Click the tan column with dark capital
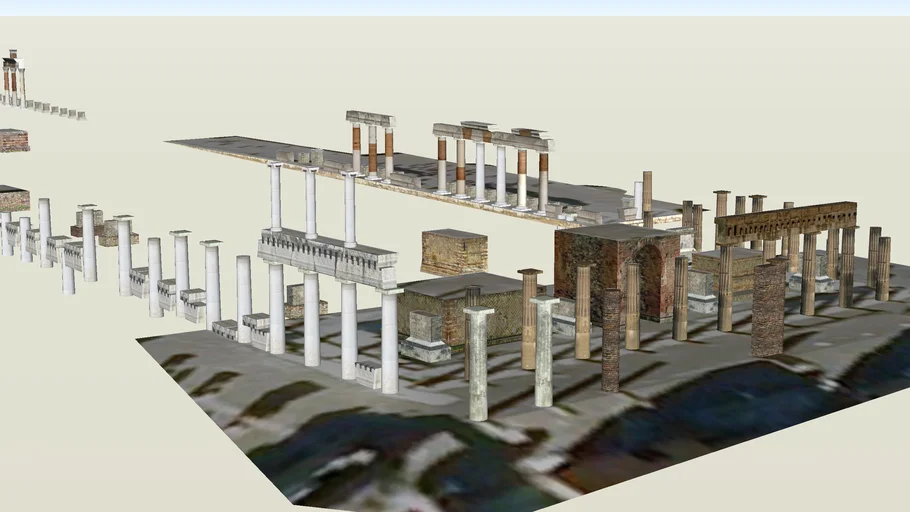The image size is (910, 512). [x=528, y=318]
